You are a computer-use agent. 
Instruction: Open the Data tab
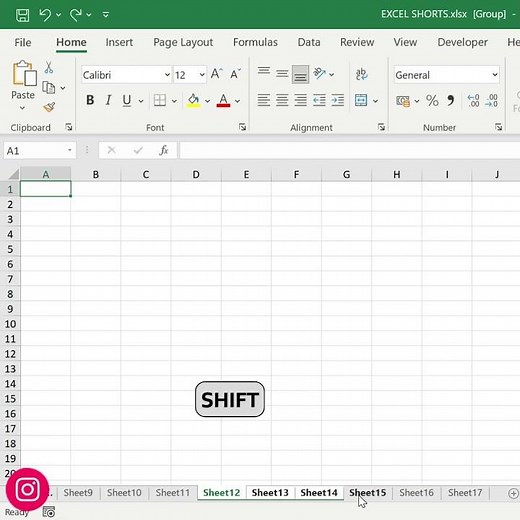(x=309, y=42)
